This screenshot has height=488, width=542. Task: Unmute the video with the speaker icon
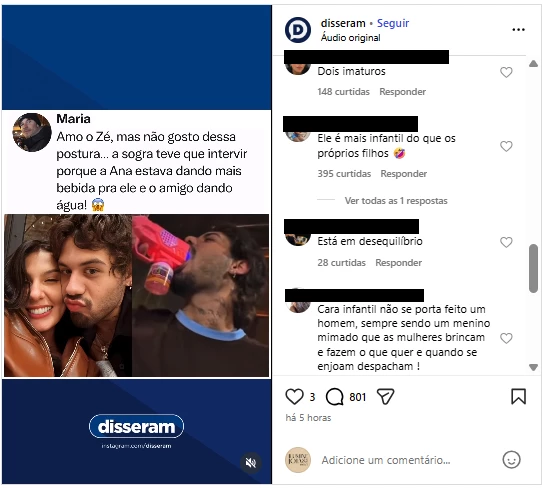pyautogui.click(x=251, y=463)
